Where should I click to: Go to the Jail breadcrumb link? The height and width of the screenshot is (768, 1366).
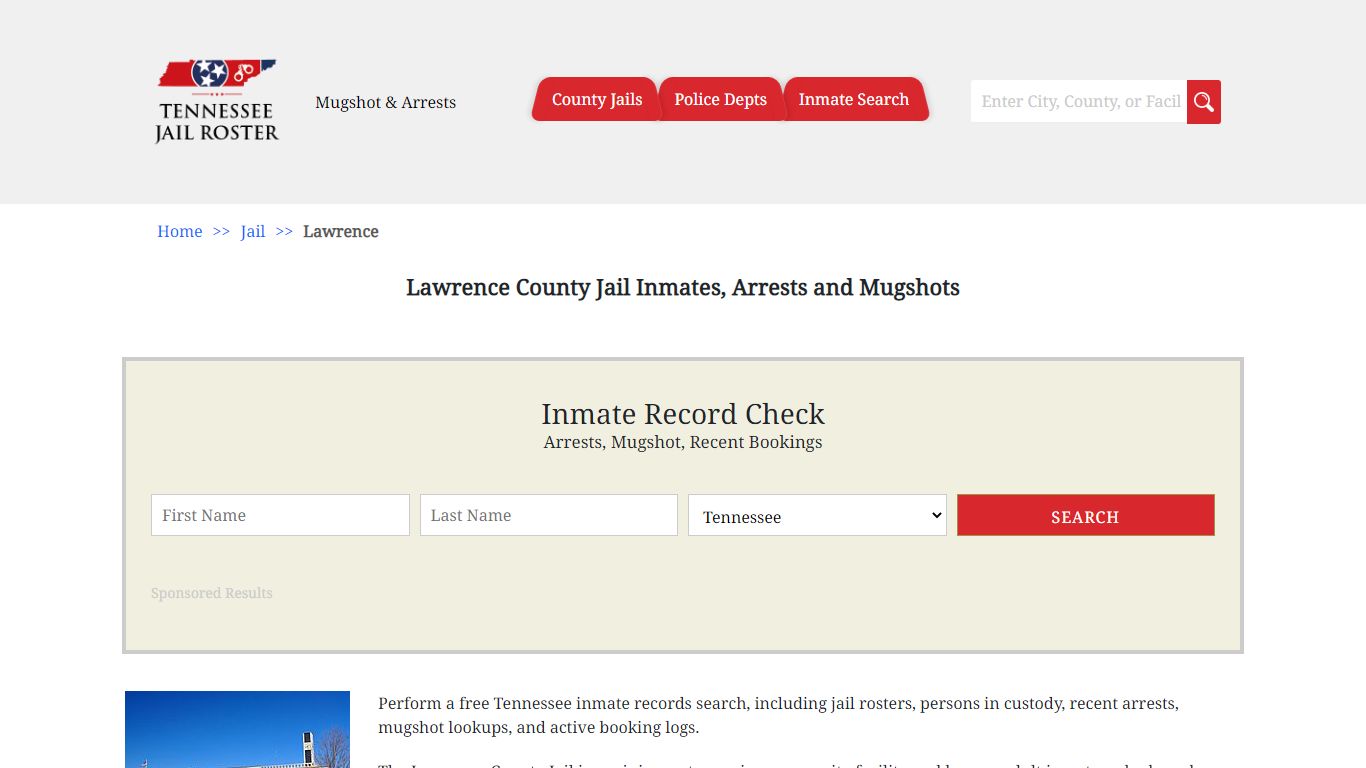pos(253,231)
